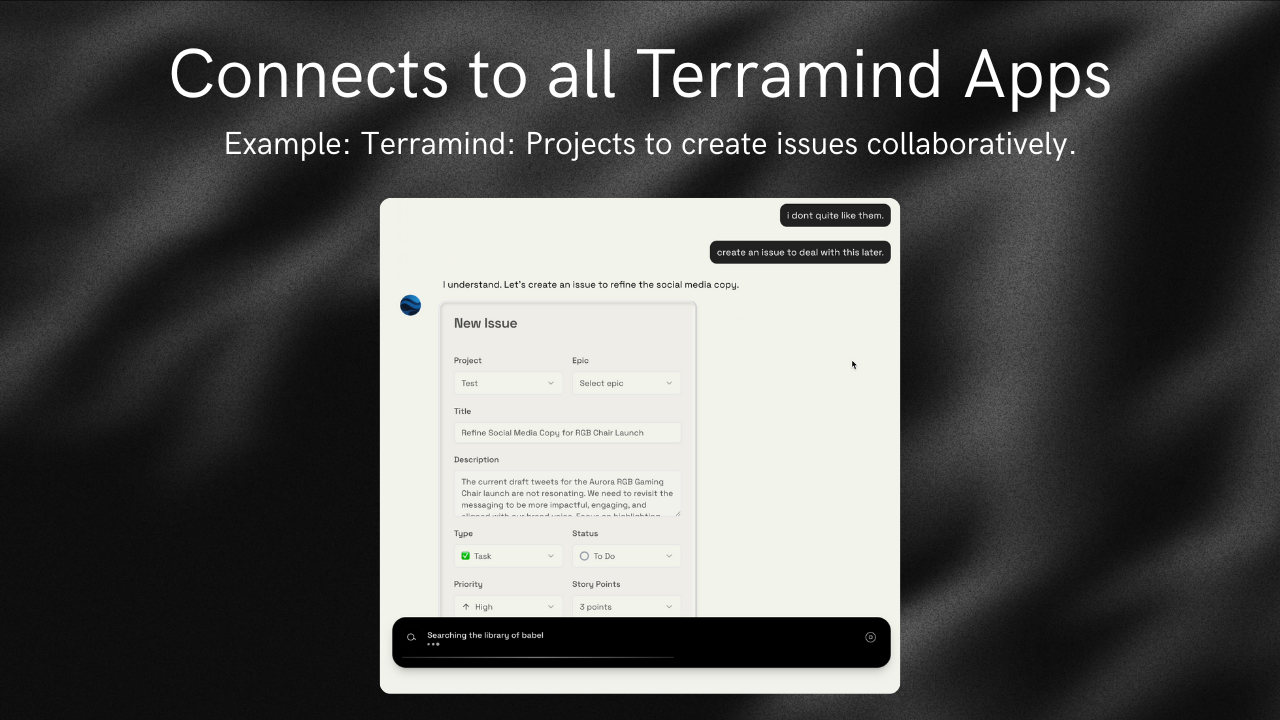The height and width of the screenshot is (720, 1280).
Task: Click the Description text area
Action: click(567, 494)
